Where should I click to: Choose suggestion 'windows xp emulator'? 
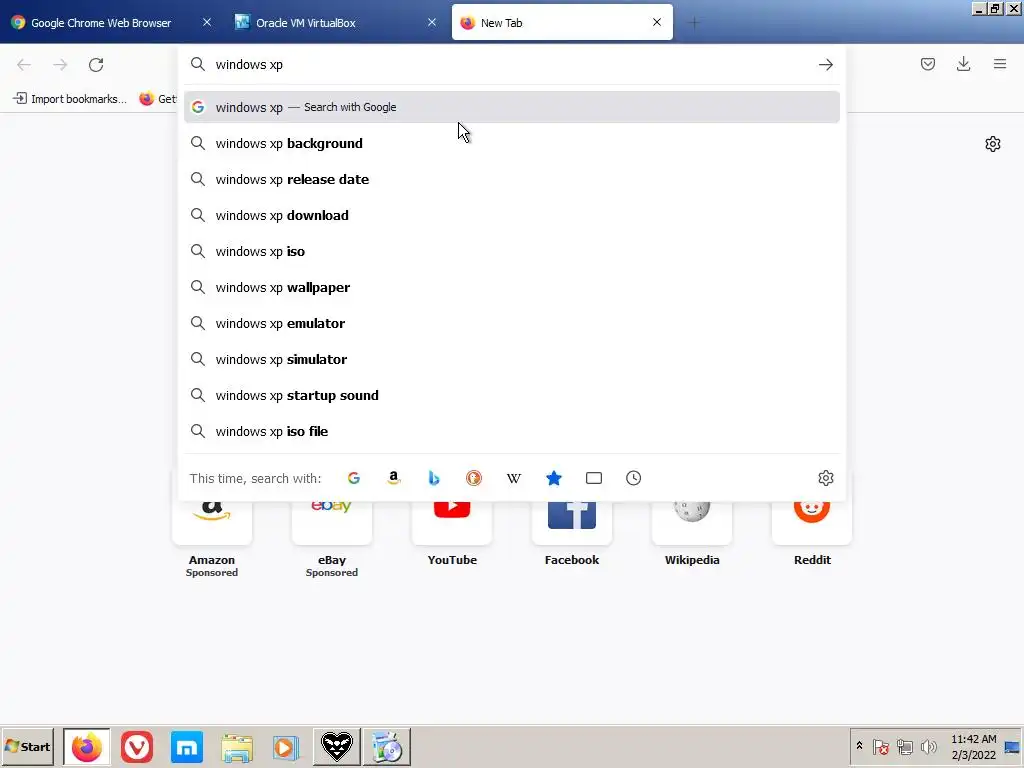click(511, 323)
